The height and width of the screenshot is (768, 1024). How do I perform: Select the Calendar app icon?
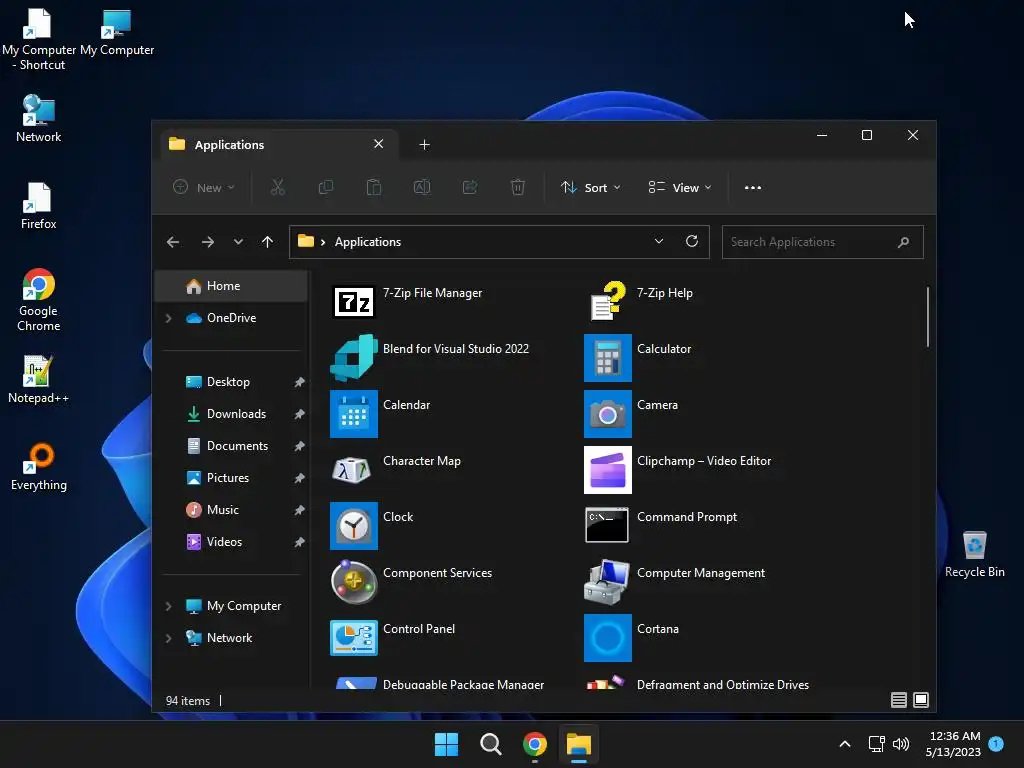[353, 414]
